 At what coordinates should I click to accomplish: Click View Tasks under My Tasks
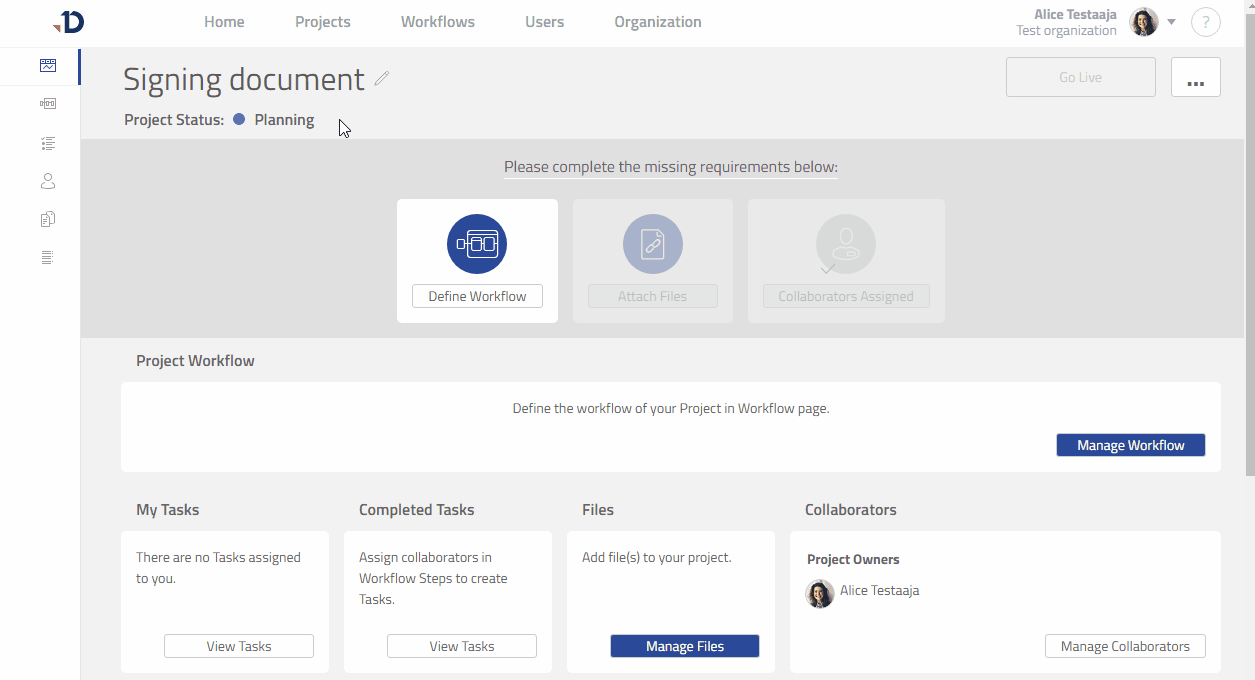tap(239, 646)
